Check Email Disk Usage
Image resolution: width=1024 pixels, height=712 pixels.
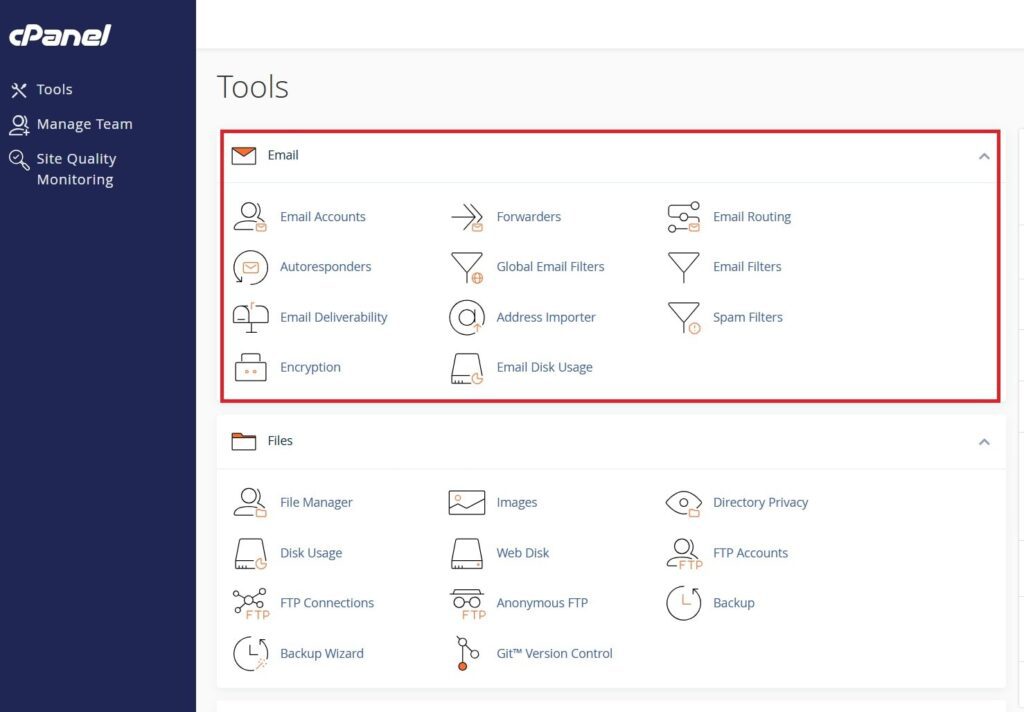click(x=544, y=367)
